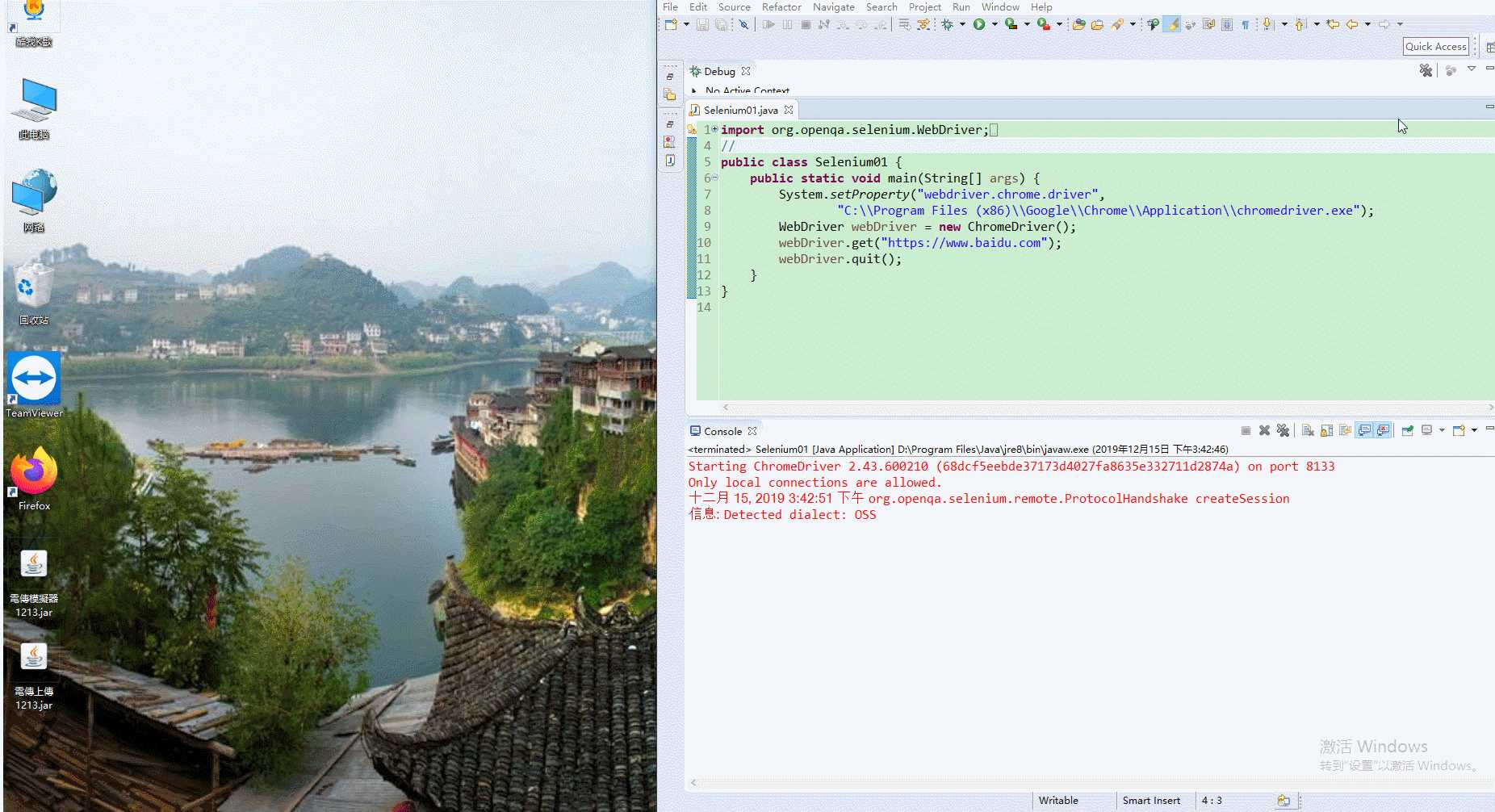Click the Run External Tools icon

pos(1044,24)
